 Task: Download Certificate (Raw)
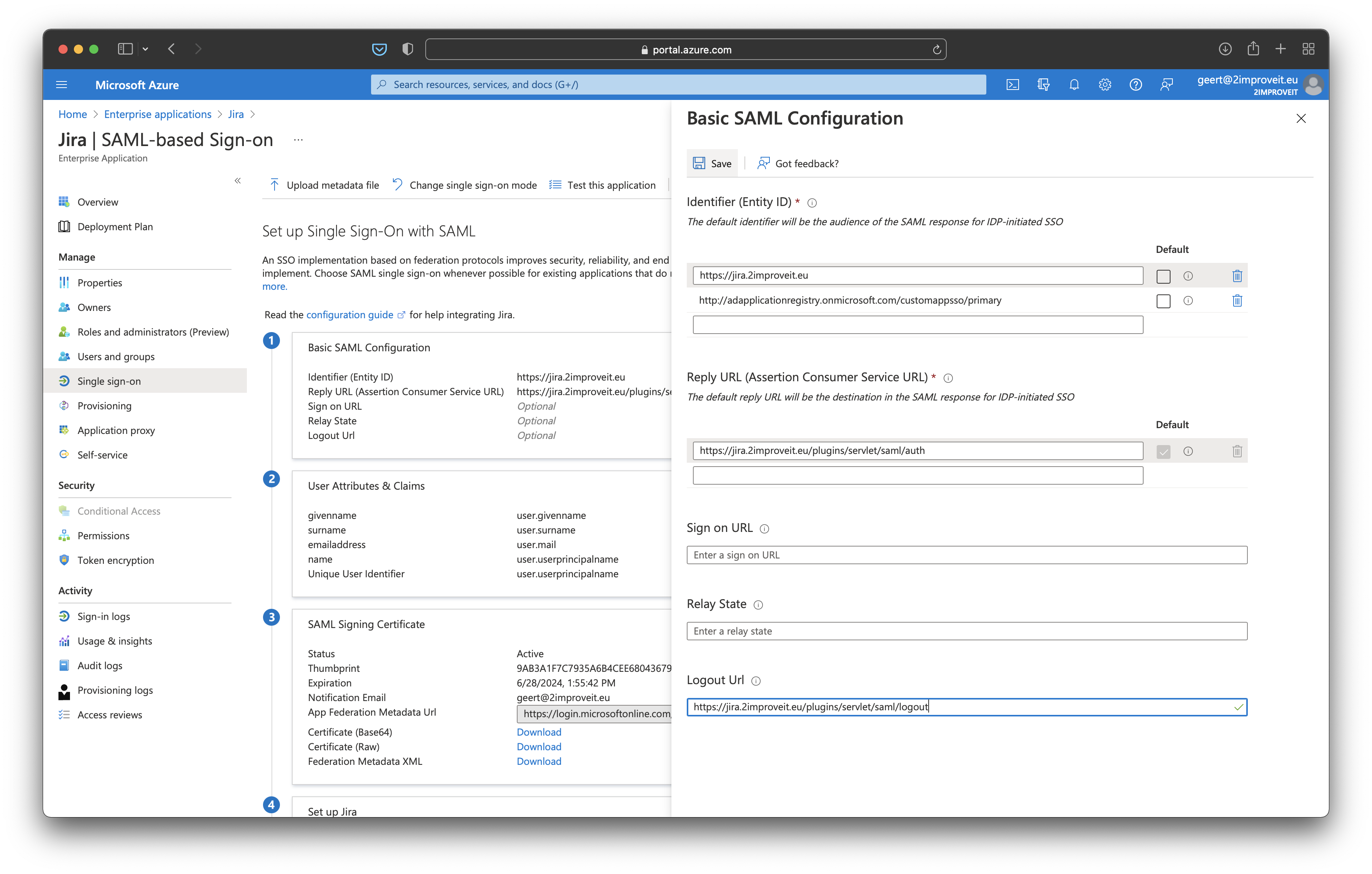coord(539,747)
